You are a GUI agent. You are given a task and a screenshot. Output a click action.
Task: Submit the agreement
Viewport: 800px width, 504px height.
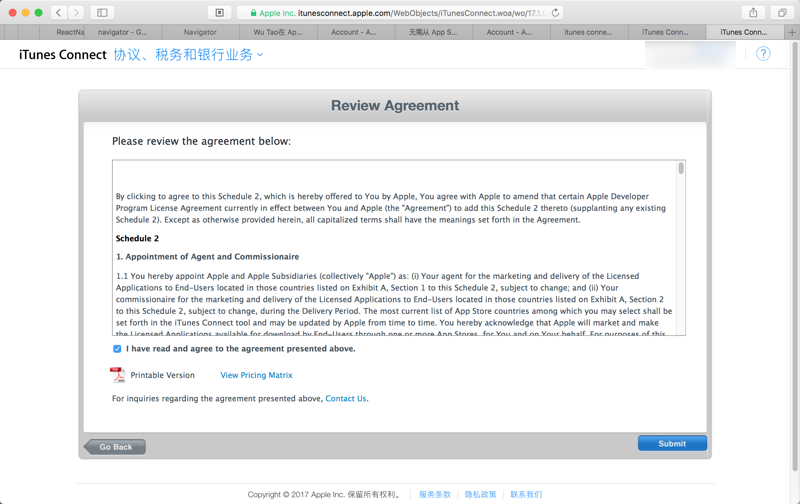(x=672, y=443)
